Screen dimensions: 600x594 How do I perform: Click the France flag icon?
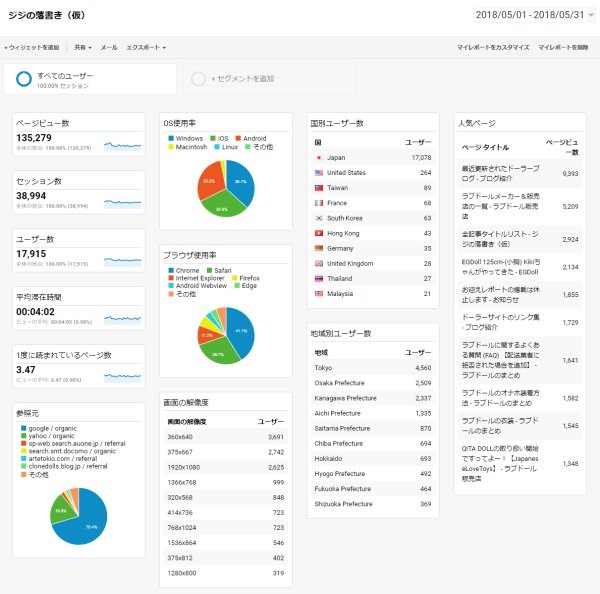[x=319, y=203]
